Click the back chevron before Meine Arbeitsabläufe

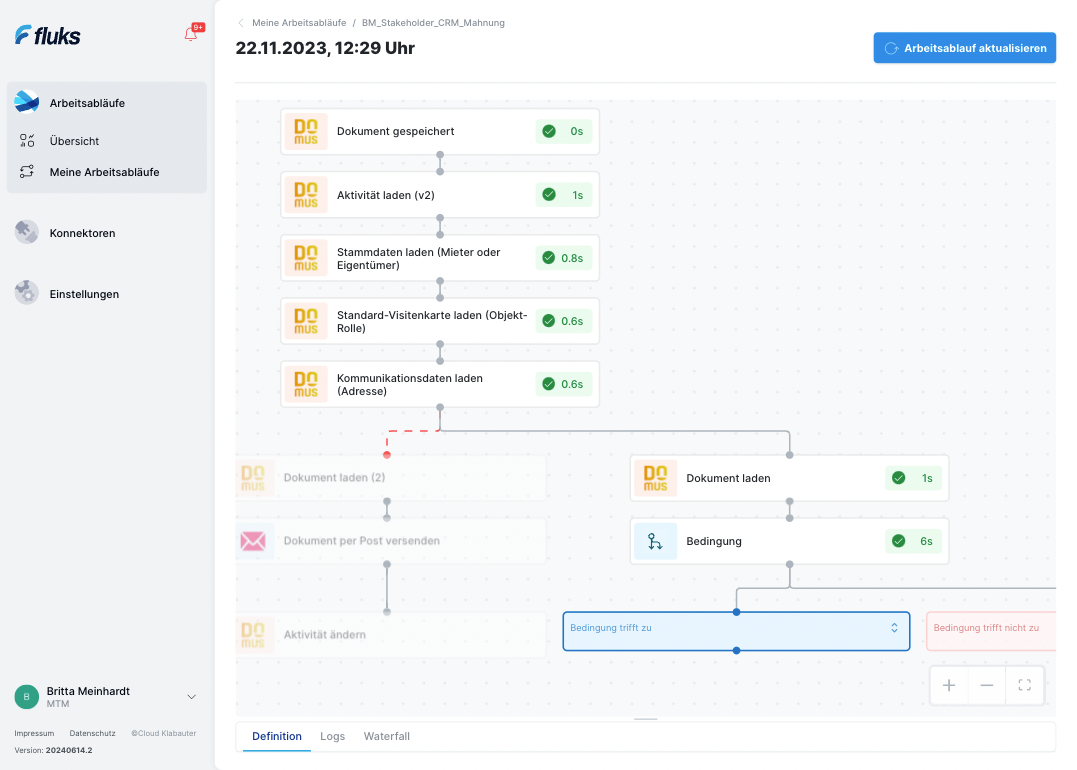[240, 23]
